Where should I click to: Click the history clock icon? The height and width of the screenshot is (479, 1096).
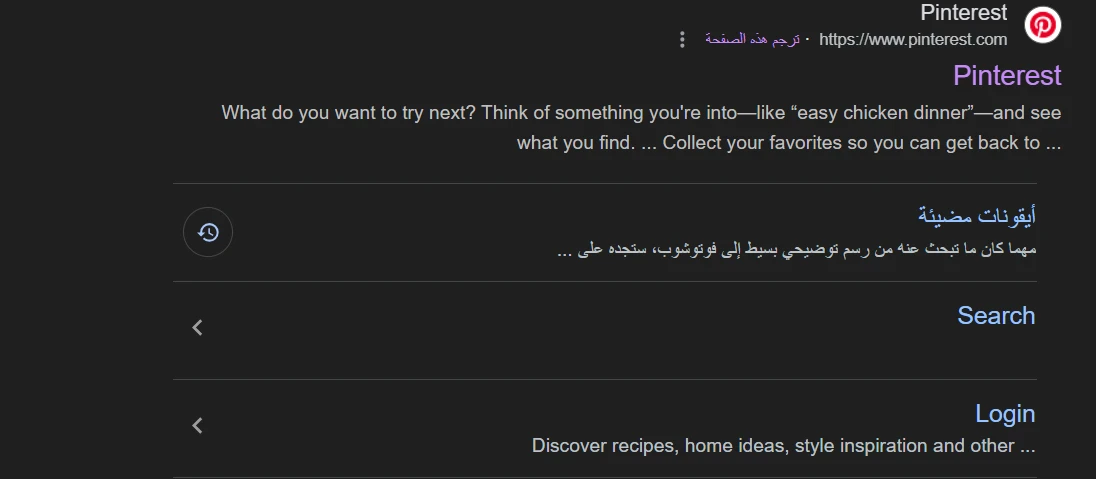tap(208, 232)
